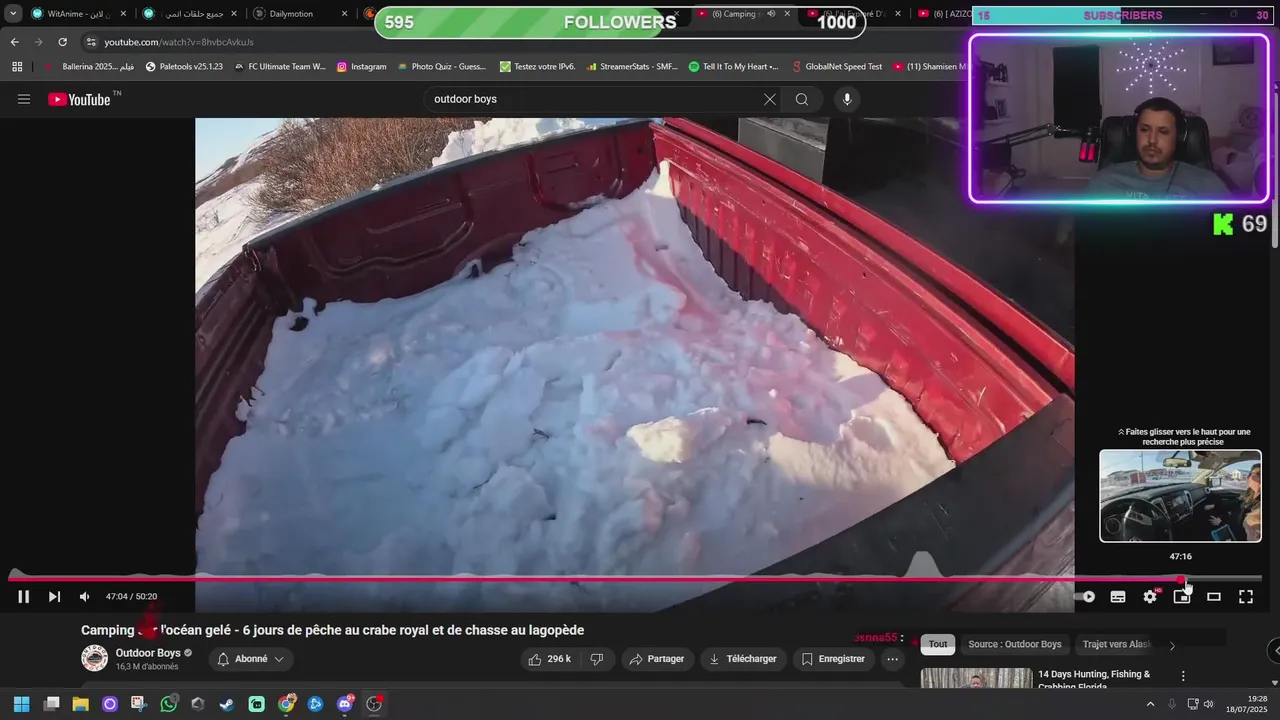Open the bookmarks apps grid icon
Screen dimensions: 1280x720
pyautogui.click(x=17, y=67)
